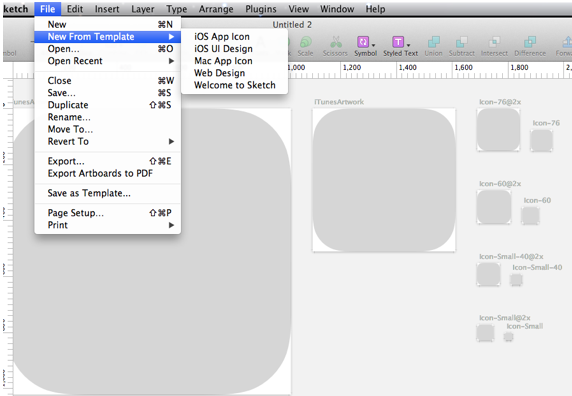Click the Union boolean icon

433,42
